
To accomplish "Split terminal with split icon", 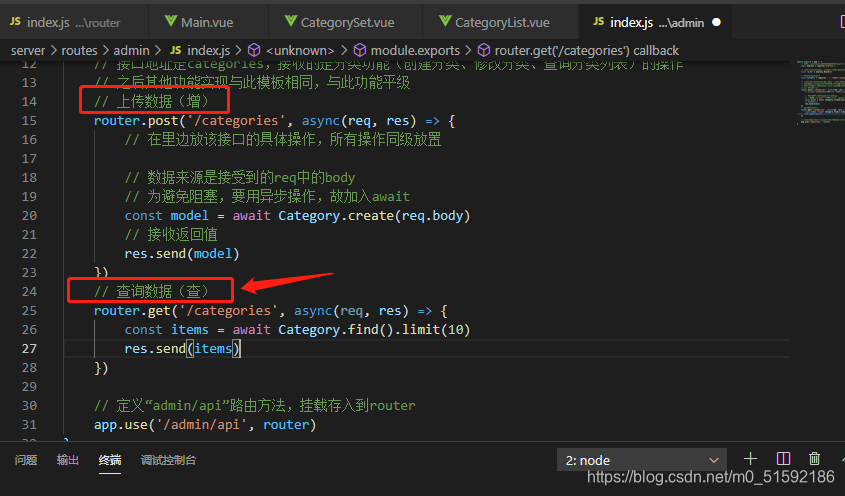I will pyautogui.click(x=783, y=459).
